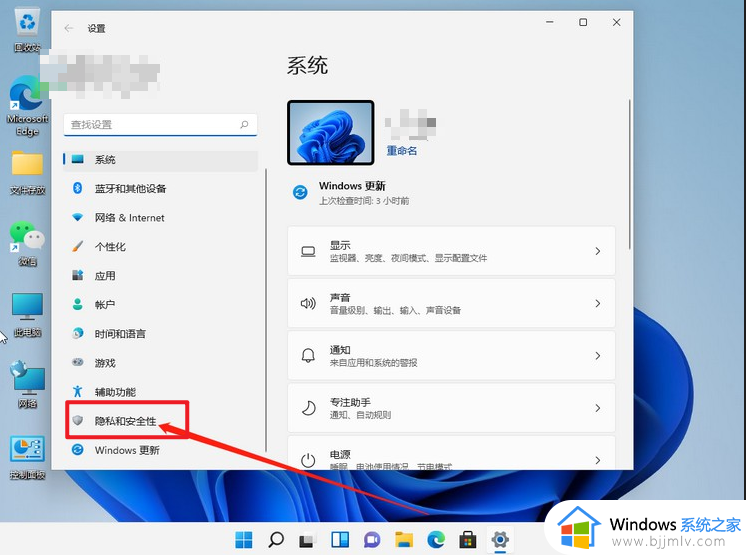Click the Windows 更新 sync icon

[x=300, y=193]
